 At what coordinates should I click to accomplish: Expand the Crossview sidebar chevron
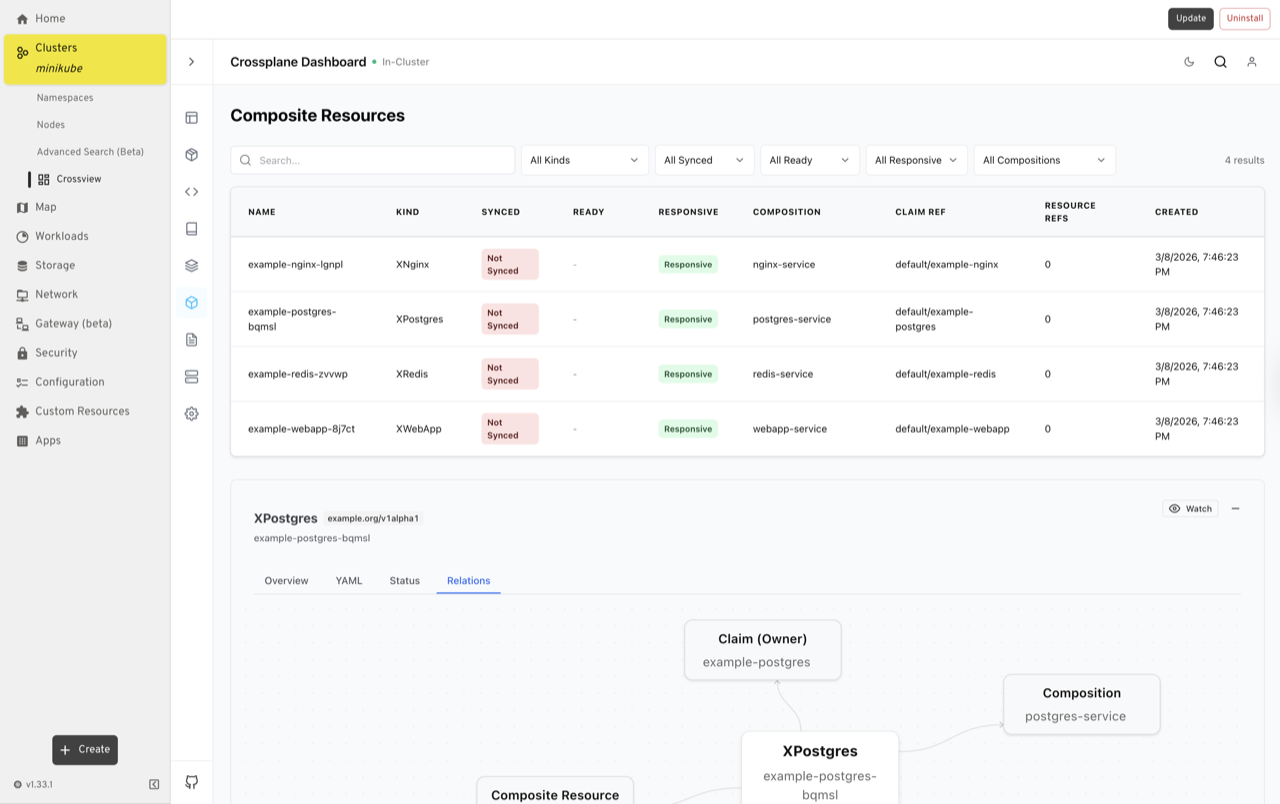[191, 62]
